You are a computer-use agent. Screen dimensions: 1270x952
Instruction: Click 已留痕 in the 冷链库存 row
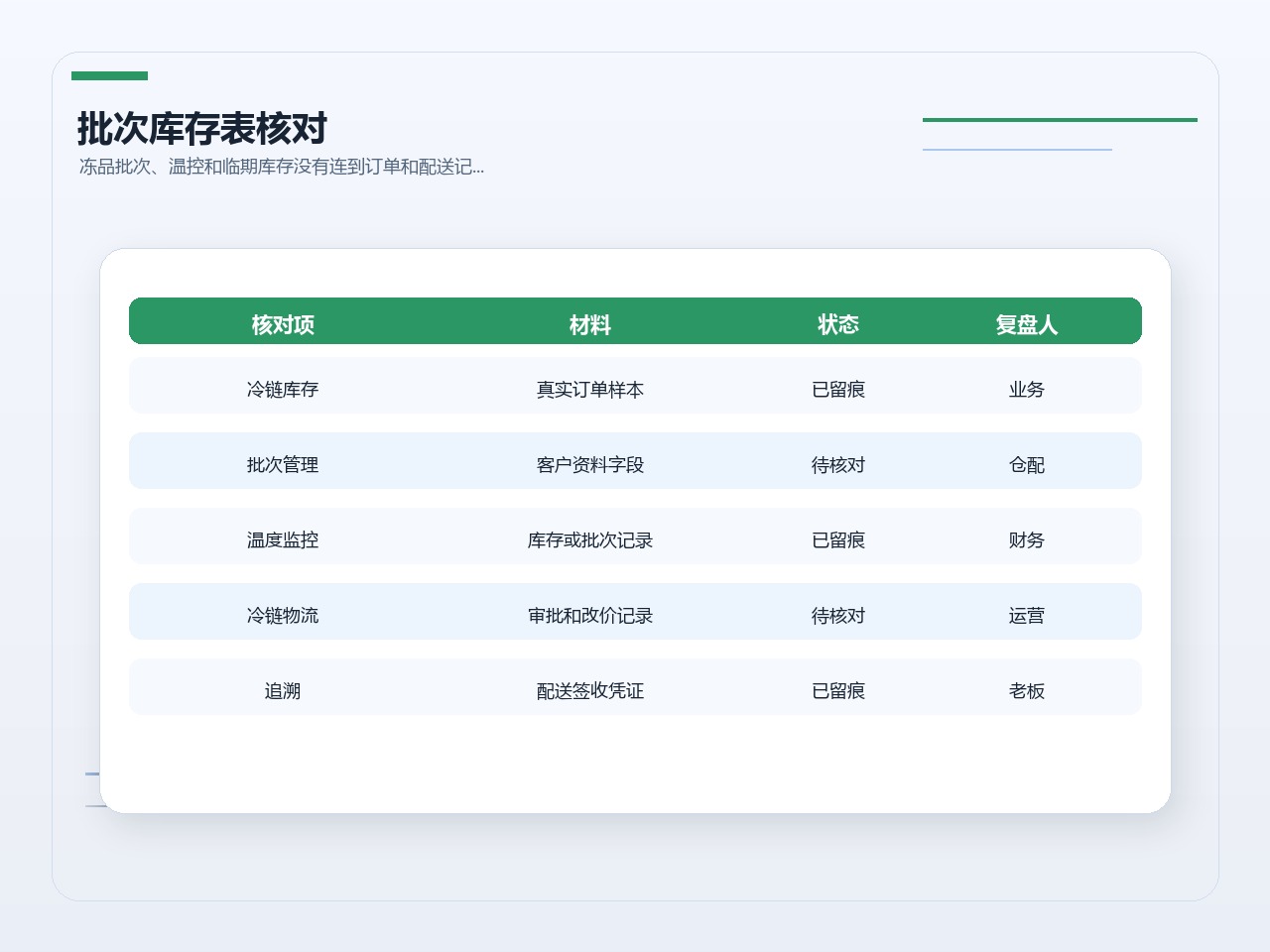pyautogui.click(x=838, y=390)
